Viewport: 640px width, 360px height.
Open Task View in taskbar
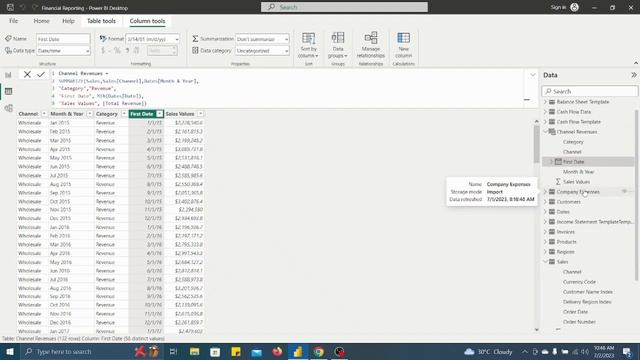[x=173, y=351]
